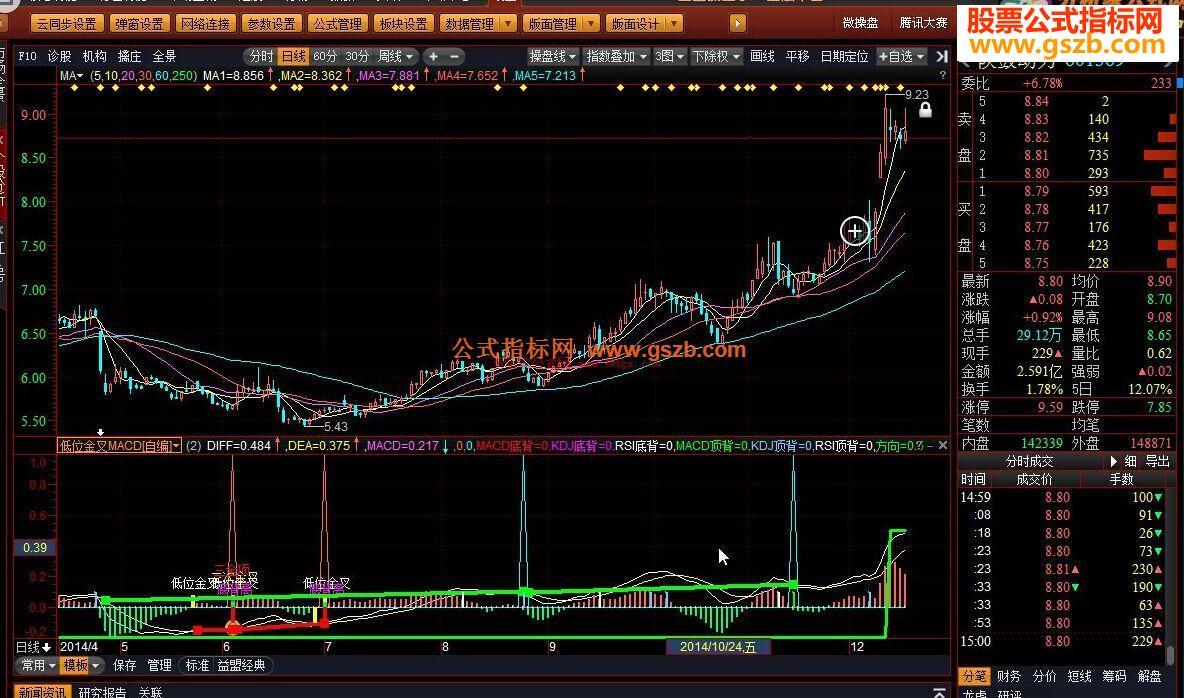
Task: Click the plus zoom-in chart icon
Action: 435,57
